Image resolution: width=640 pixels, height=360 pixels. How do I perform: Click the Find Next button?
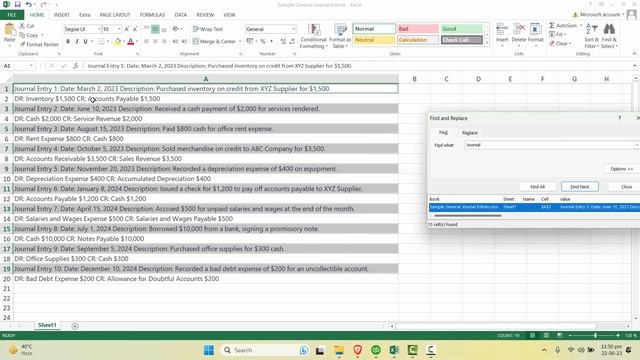point(580,187)
